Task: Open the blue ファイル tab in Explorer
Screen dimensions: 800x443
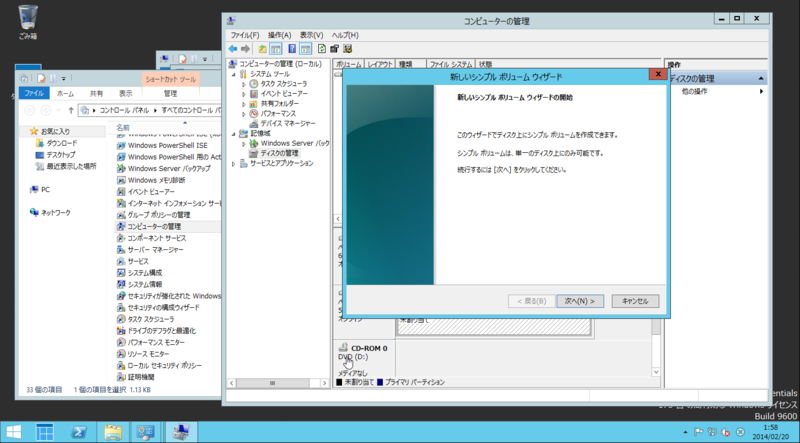Action: click(34, 93)
